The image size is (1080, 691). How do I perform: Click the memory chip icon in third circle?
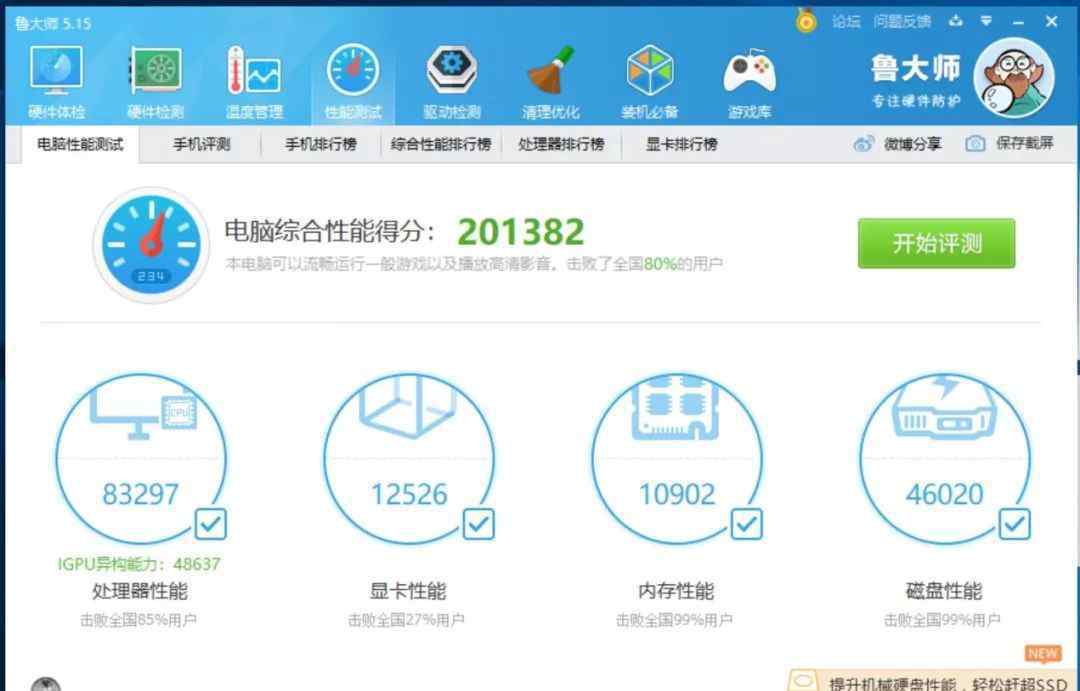[x=675, y=408]
